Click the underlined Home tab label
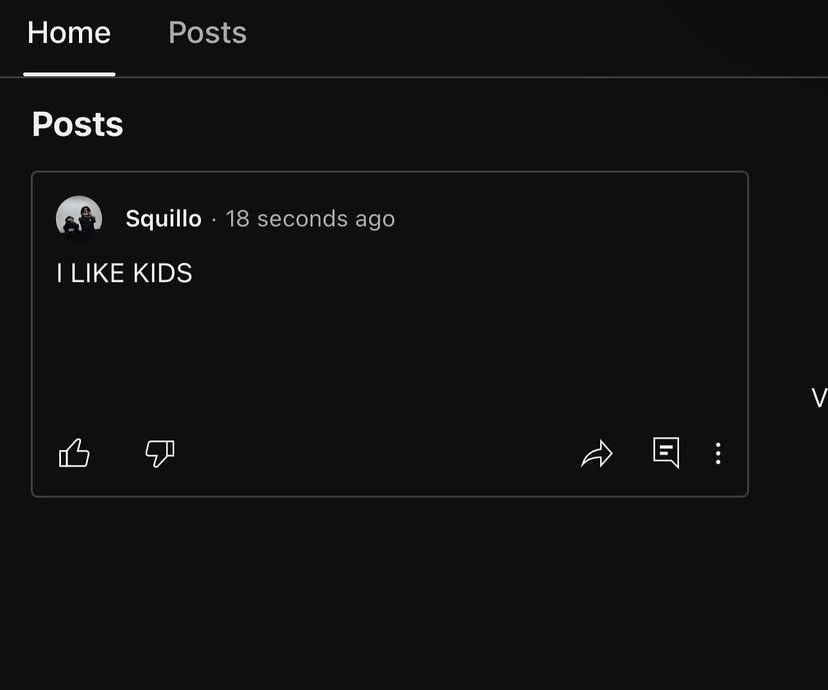This screenshot has height=690, width=828. point(69,33)
